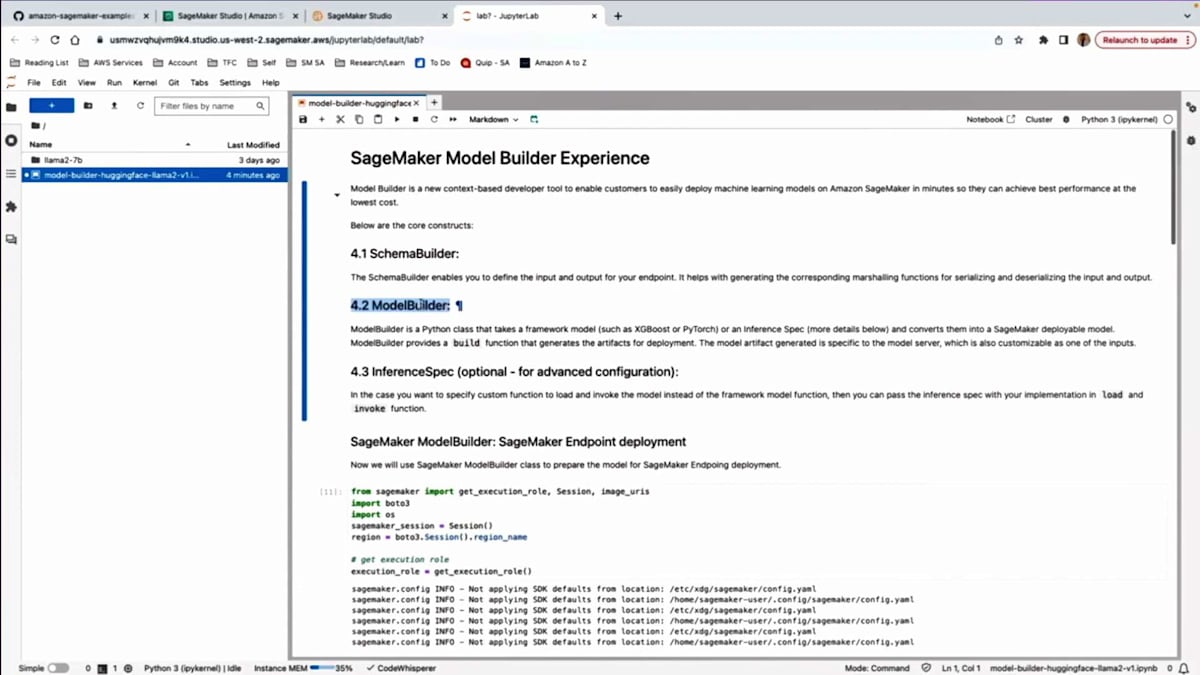The height and width of the screenshot is (675, 1200).
Task: Click Relaunch to update button
Action: [x=1144, y=40]
